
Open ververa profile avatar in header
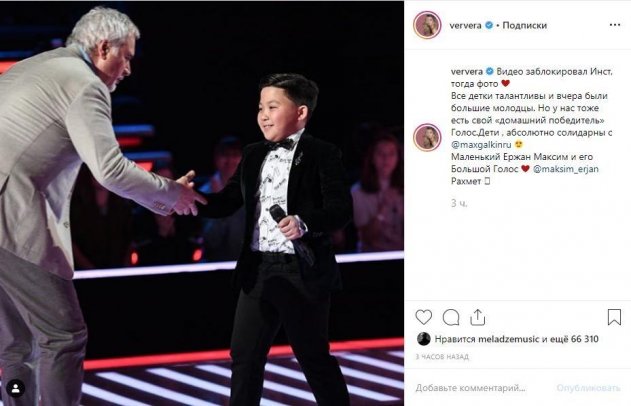(427, 25)
